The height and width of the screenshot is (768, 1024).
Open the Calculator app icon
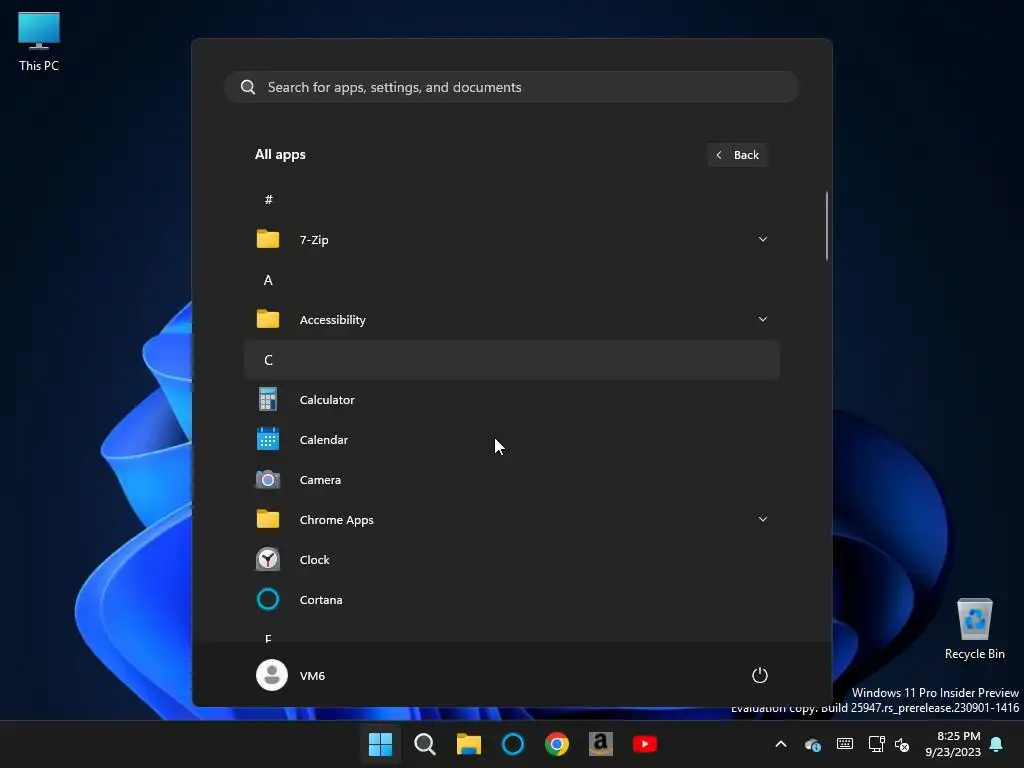pyautogui.click(x=268, y=400)
